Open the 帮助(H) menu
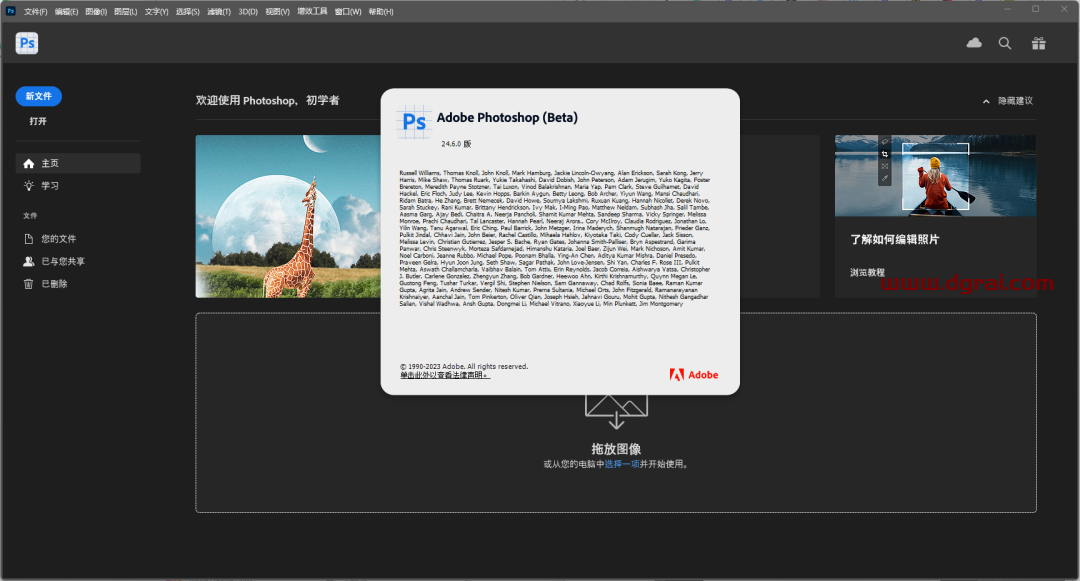Image resolution: width=1080 pixels, height=581 pixels. [381, 11]
